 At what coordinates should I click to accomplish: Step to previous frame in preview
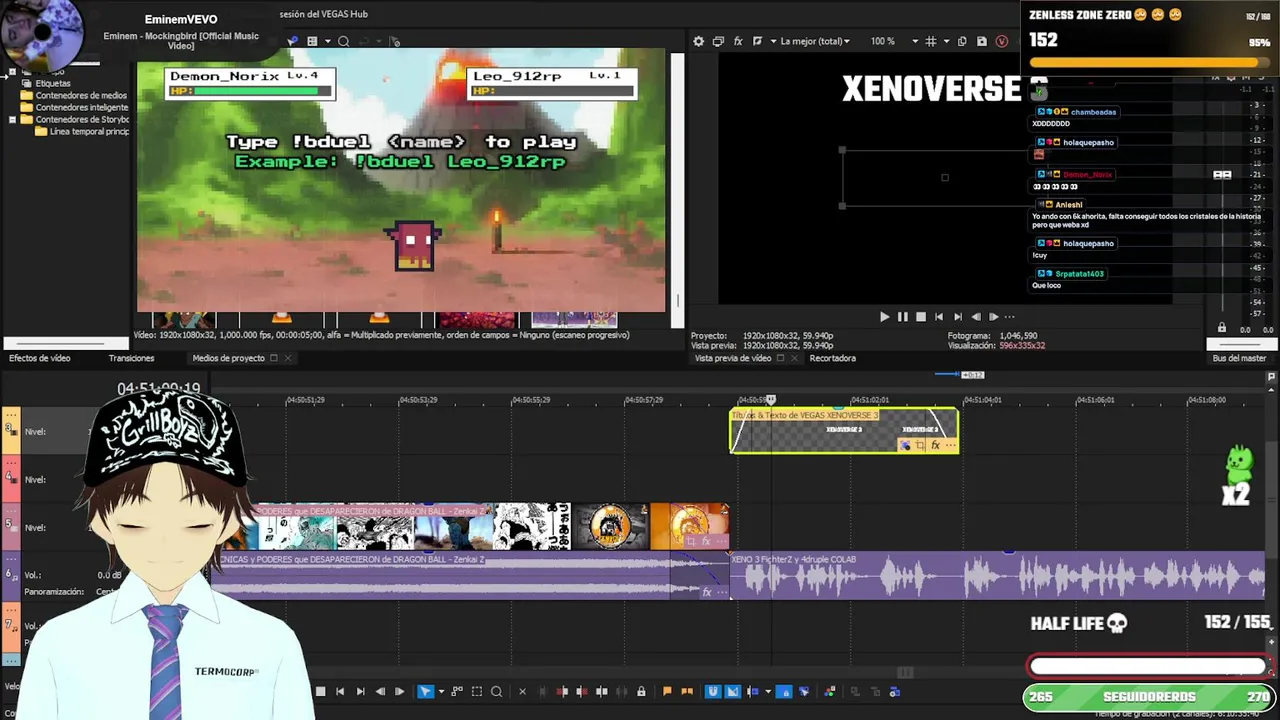tap(976, 317)
